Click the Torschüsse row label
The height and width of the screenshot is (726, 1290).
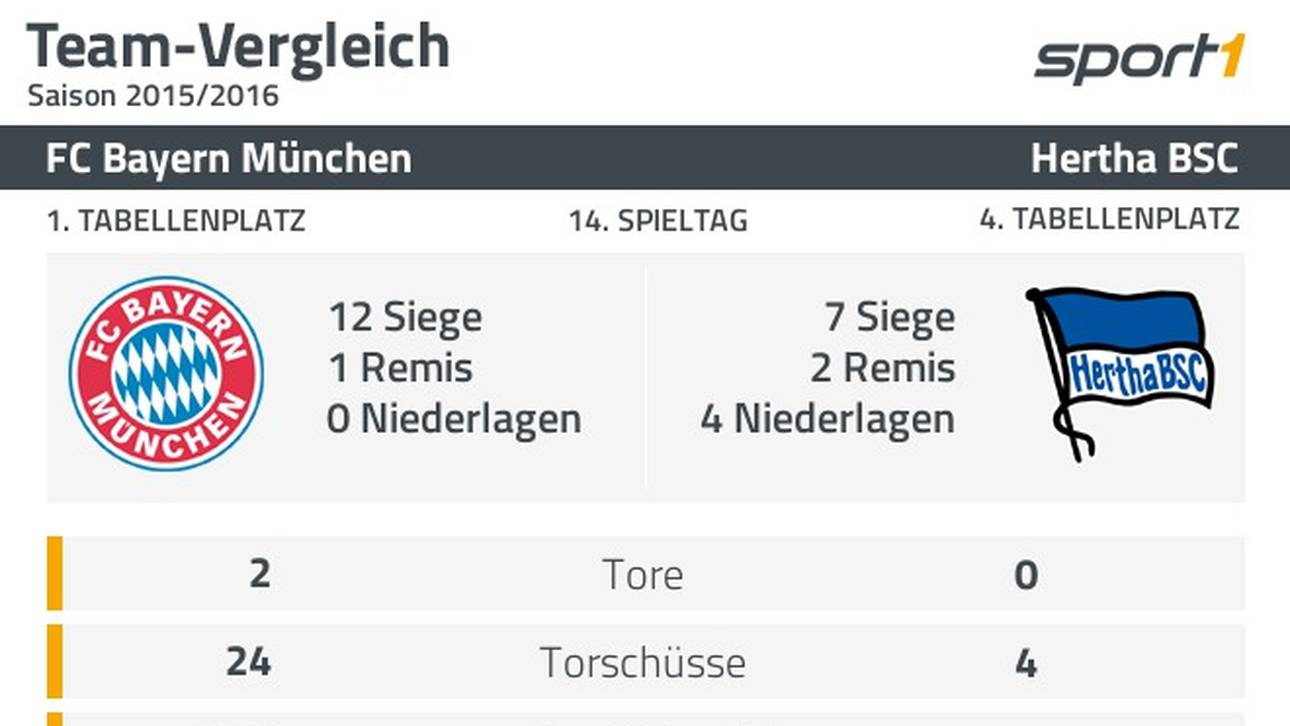[x=643, y=662]
